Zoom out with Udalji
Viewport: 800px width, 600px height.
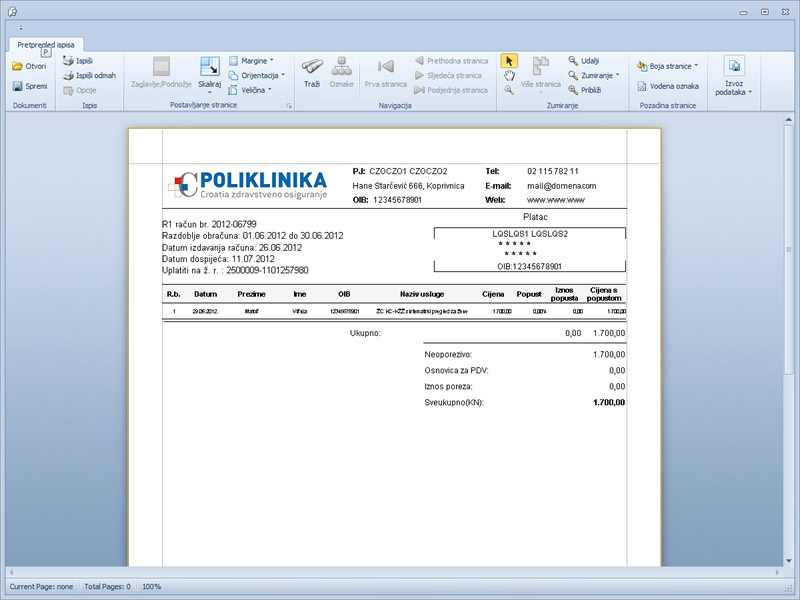[584, 61]
